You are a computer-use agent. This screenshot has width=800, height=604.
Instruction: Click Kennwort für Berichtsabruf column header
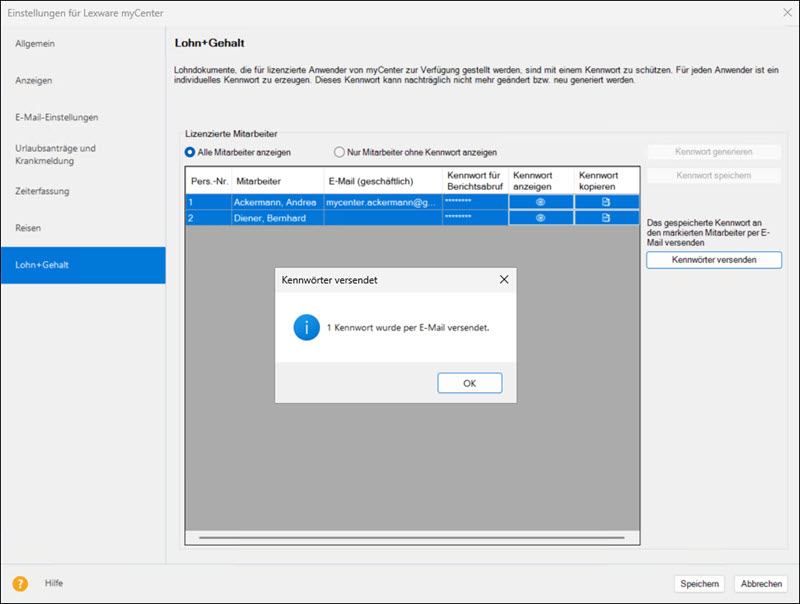click(x=476, y=181)
